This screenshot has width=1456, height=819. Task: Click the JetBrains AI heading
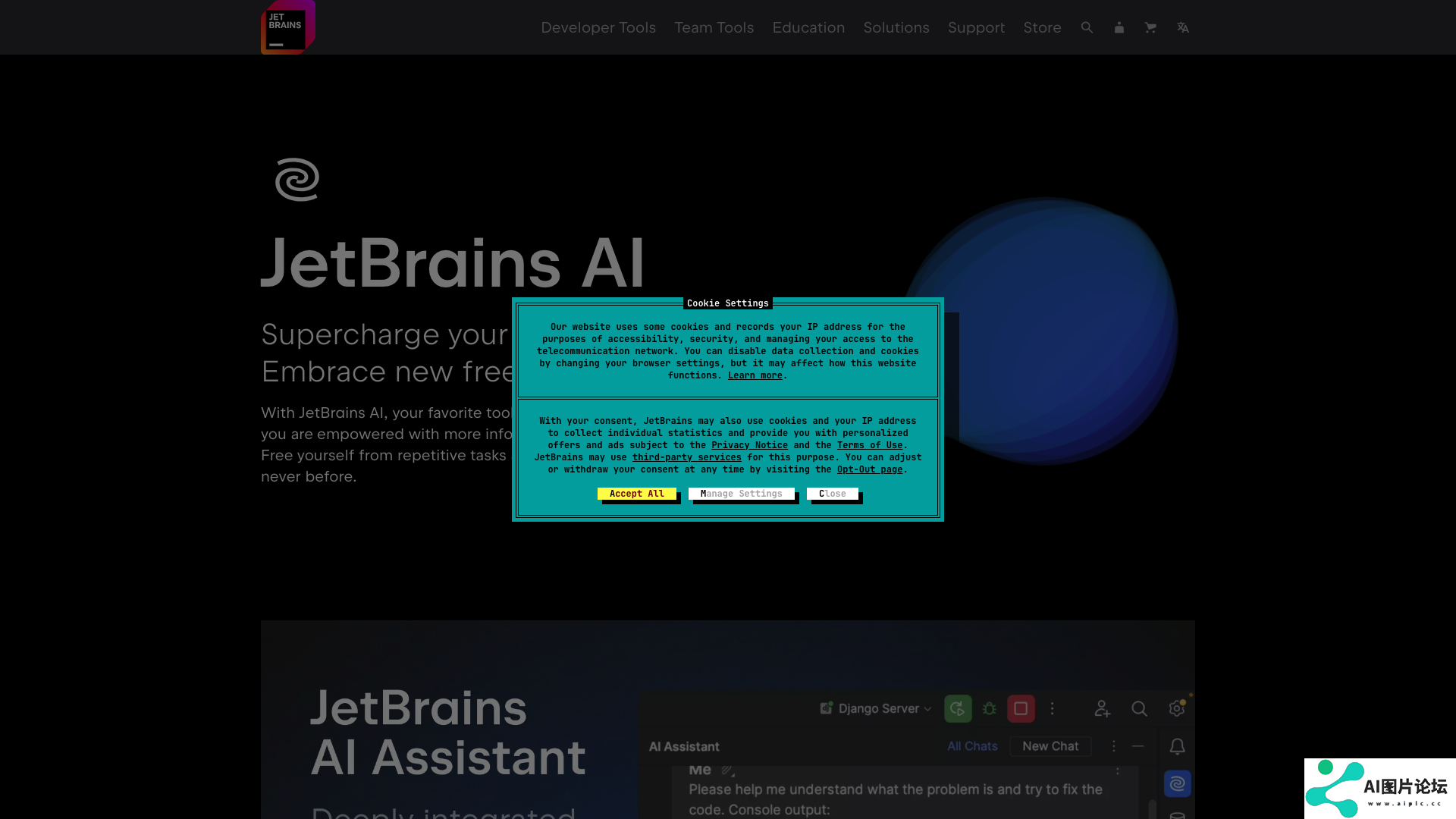point(453,263)
